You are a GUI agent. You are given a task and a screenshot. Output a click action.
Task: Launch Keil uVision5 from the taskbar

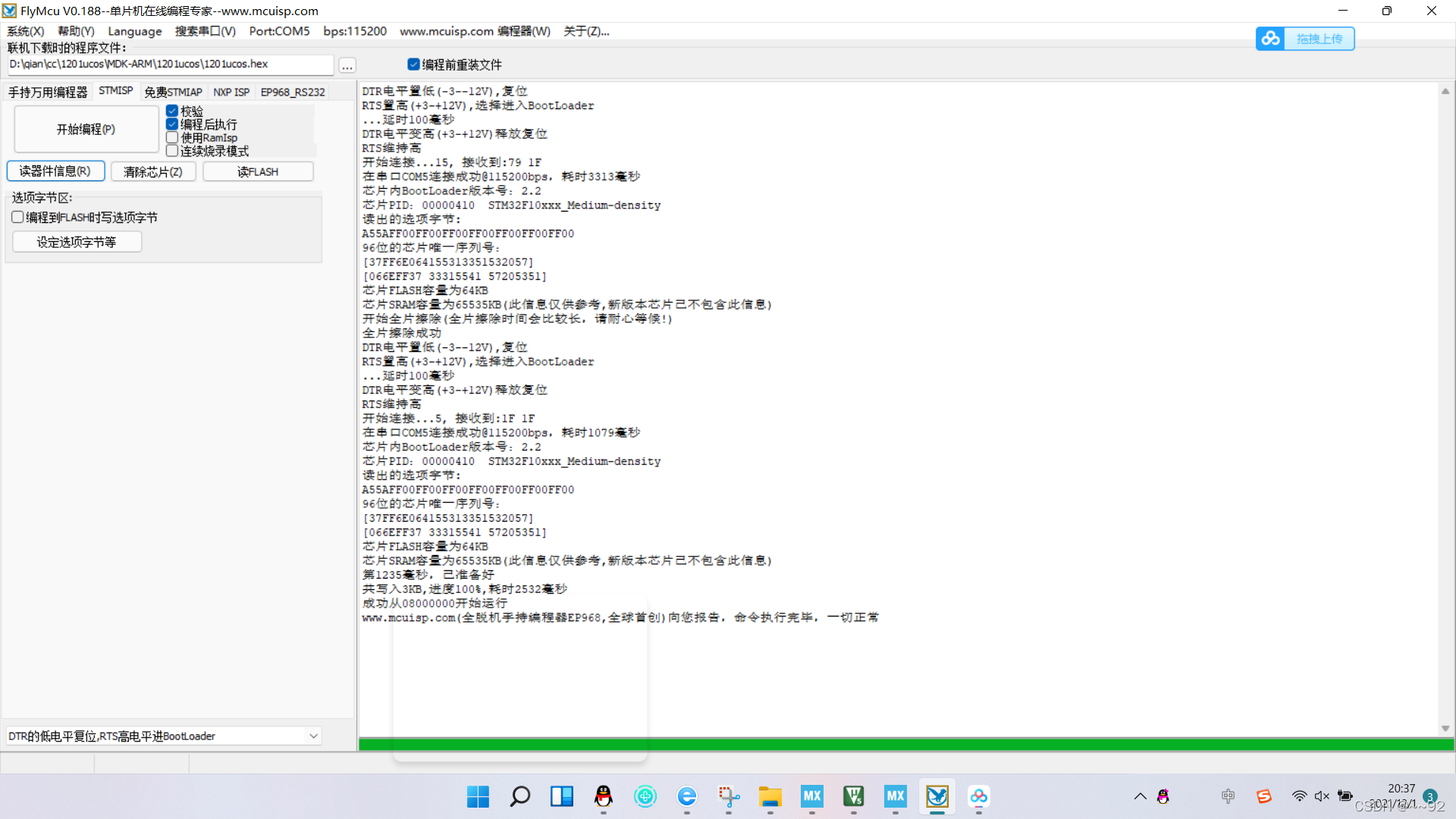(853, 797)
